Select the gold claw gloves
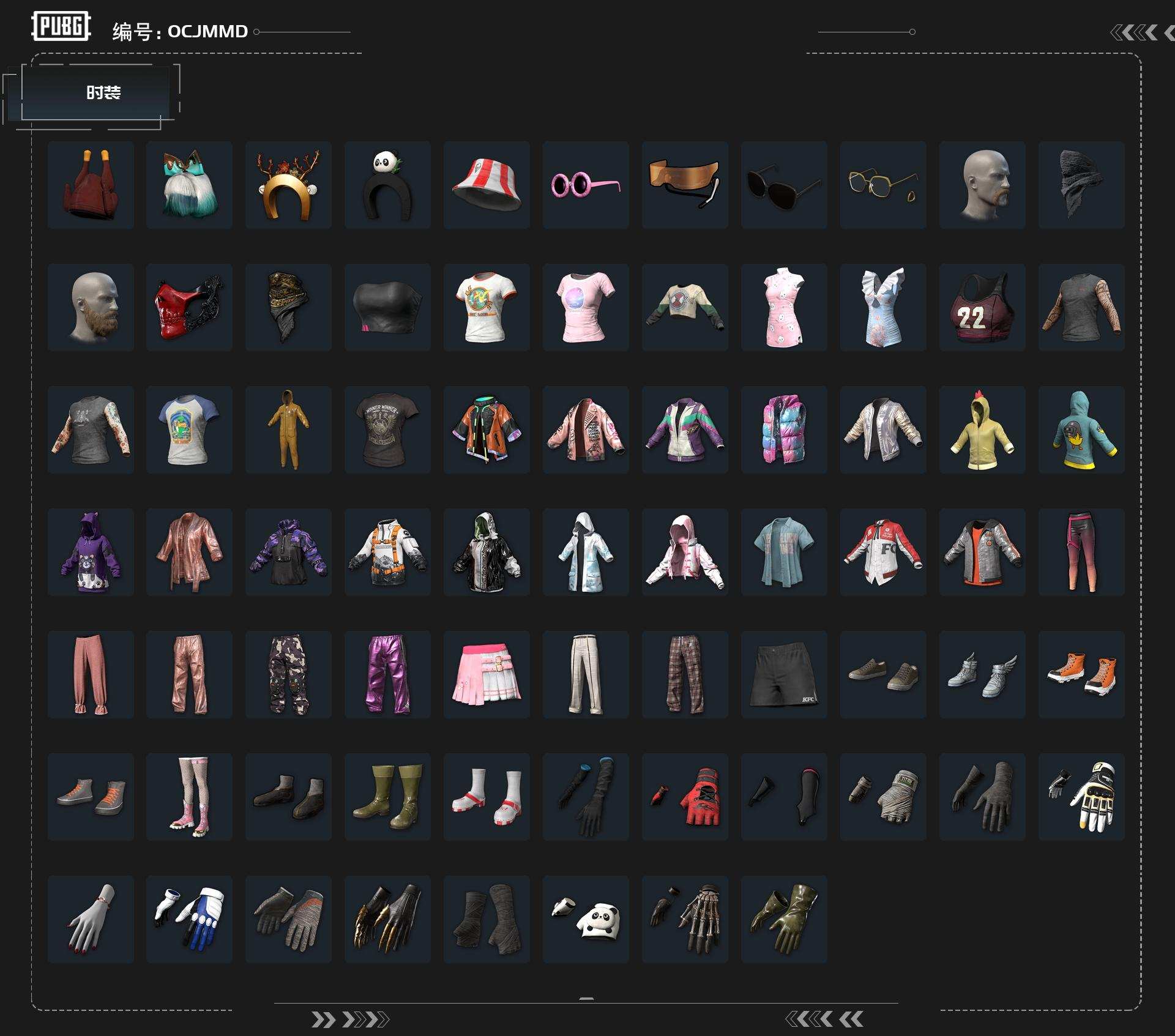The height and width of the screenshot is (1036, 1175). coord(388,919)
